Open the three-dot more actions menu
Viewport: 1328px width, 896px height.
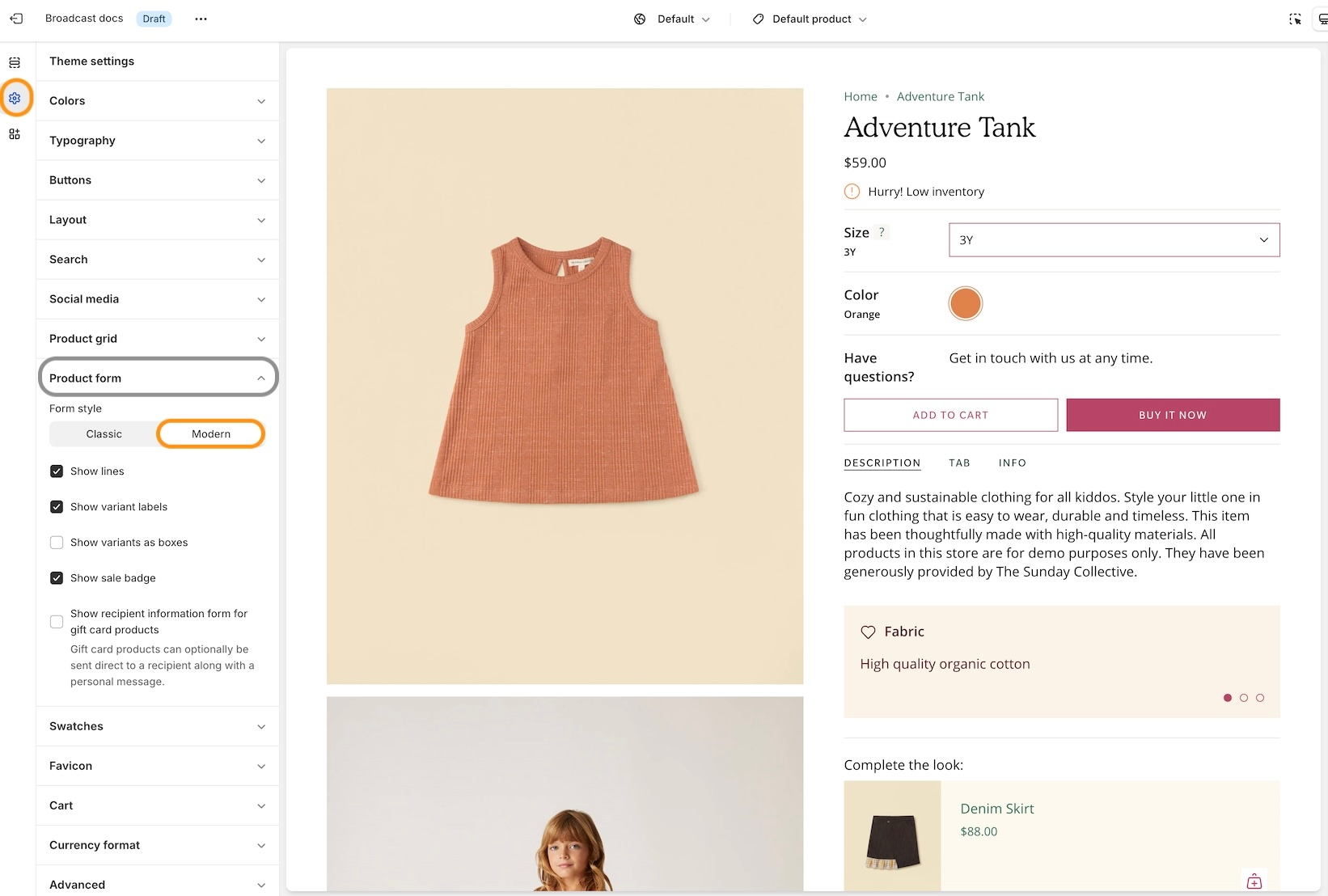click(x=201, y=19)
